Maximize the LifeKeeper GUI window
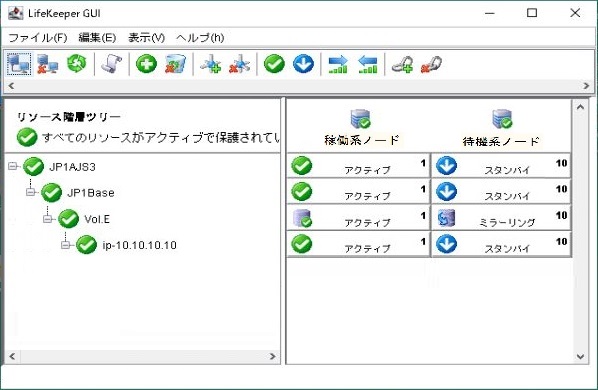This screenshot has height=390, width=598. coord(532,13)
